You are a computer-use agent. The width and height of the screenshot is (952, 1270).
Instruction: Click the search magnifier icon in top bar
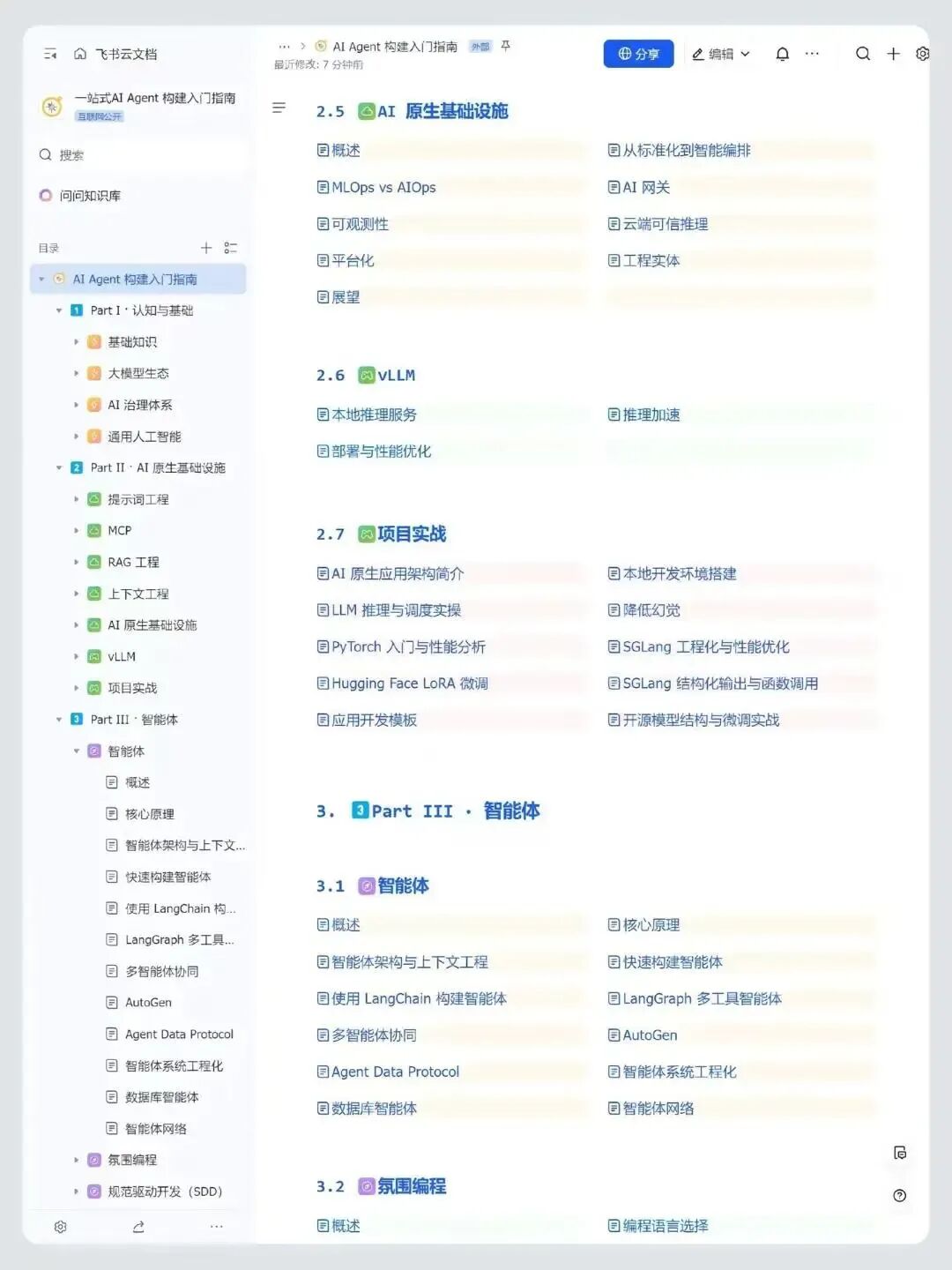pyautogui.click(x=863, y=54)
